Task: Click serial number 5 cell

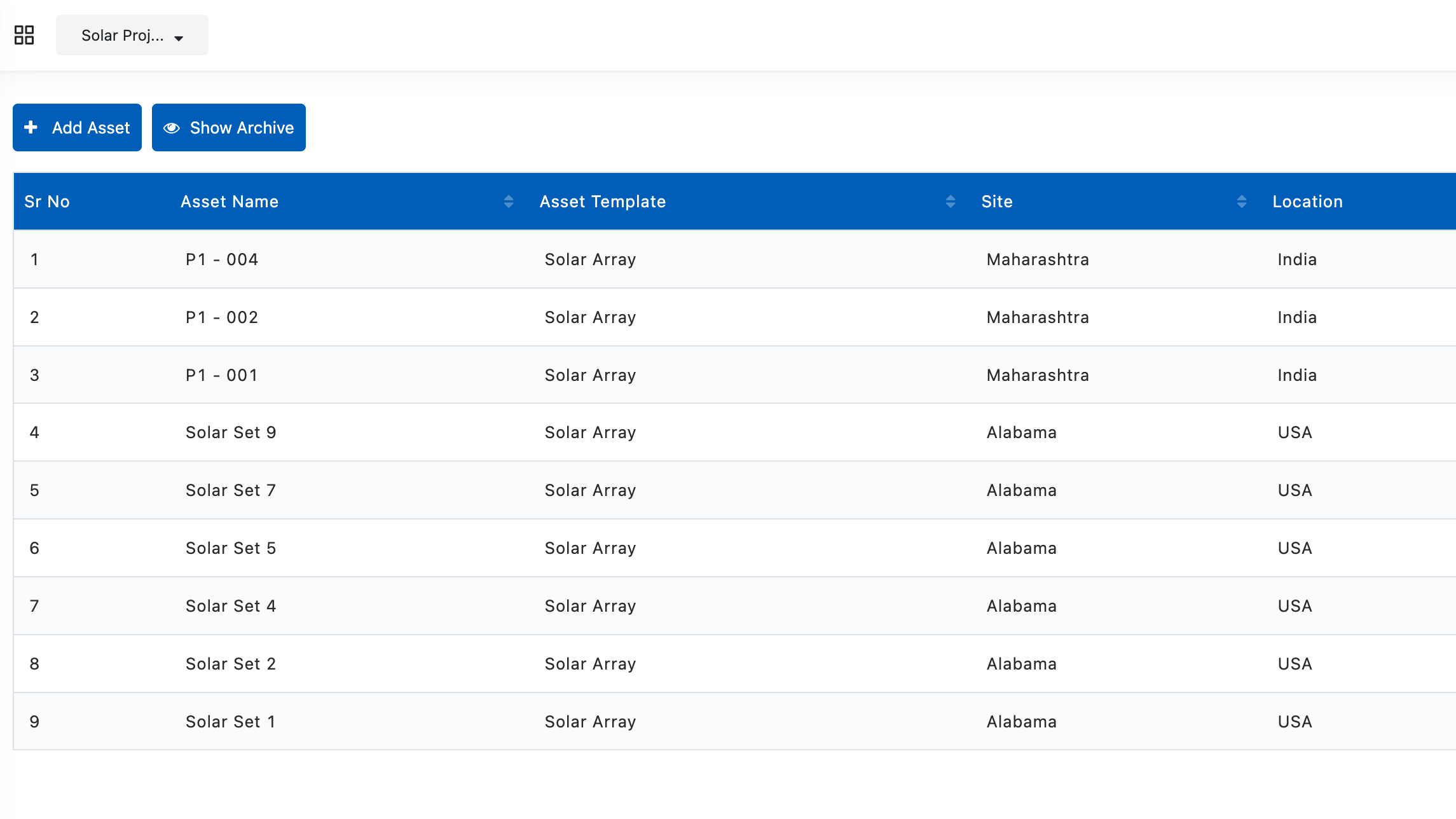Action: [34, 490]
